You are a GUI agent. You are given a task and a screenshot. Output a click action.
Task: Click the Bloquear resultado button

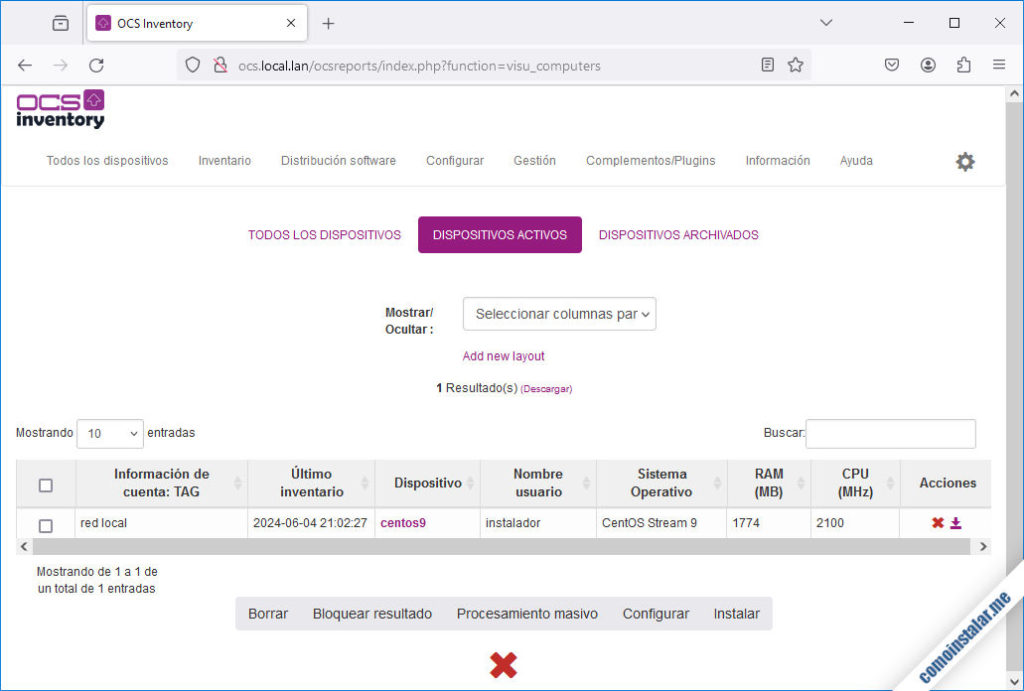point(372,614)
